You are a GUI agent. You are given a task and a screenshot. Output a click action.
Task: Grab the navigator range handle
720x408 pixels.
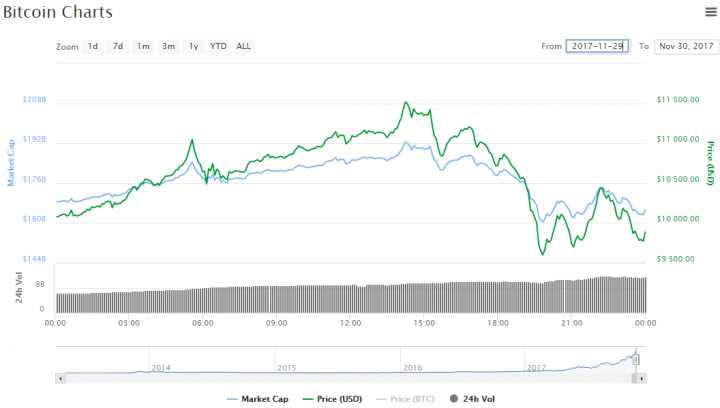636,359
